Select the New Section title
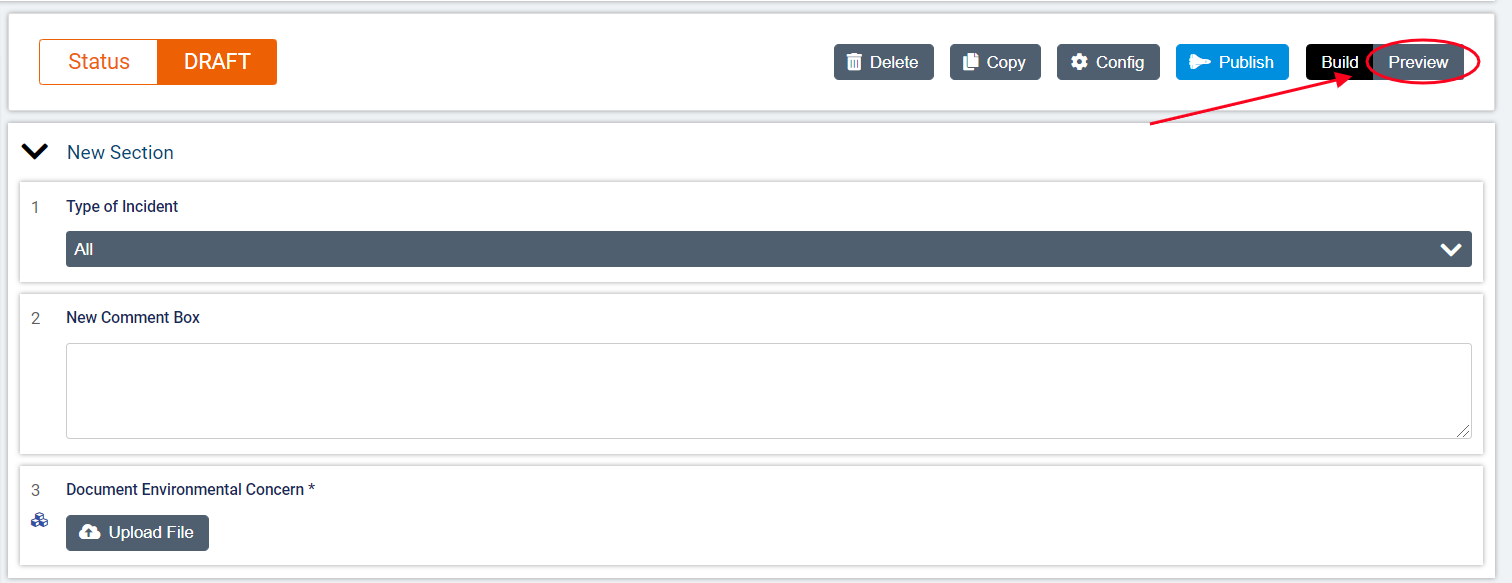Viewport: 1512px width, 583px height. pyautogui.click(x=120, y=152)
